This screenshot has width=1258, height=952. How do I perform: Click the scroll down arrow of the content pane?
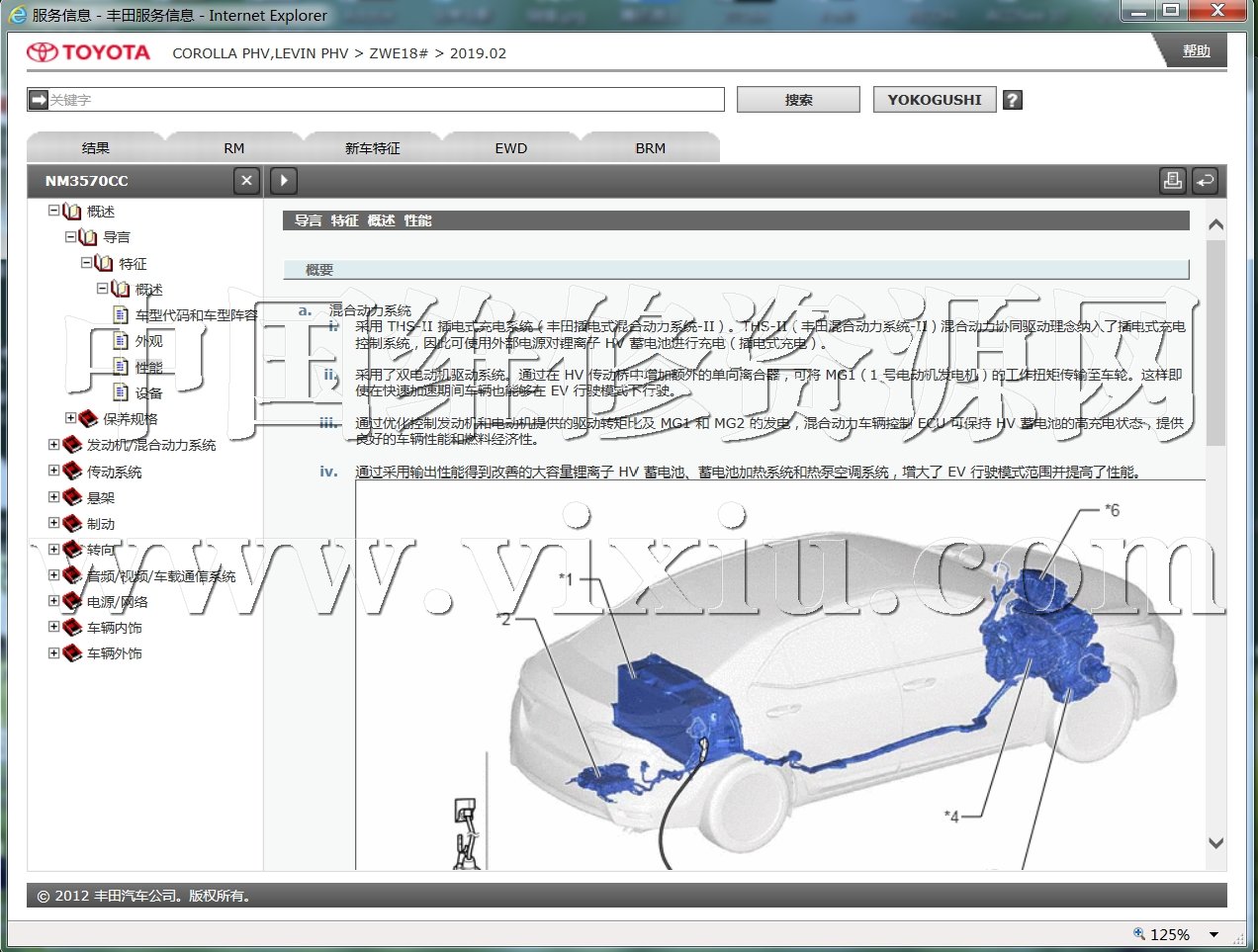[x=1216, y=843]
